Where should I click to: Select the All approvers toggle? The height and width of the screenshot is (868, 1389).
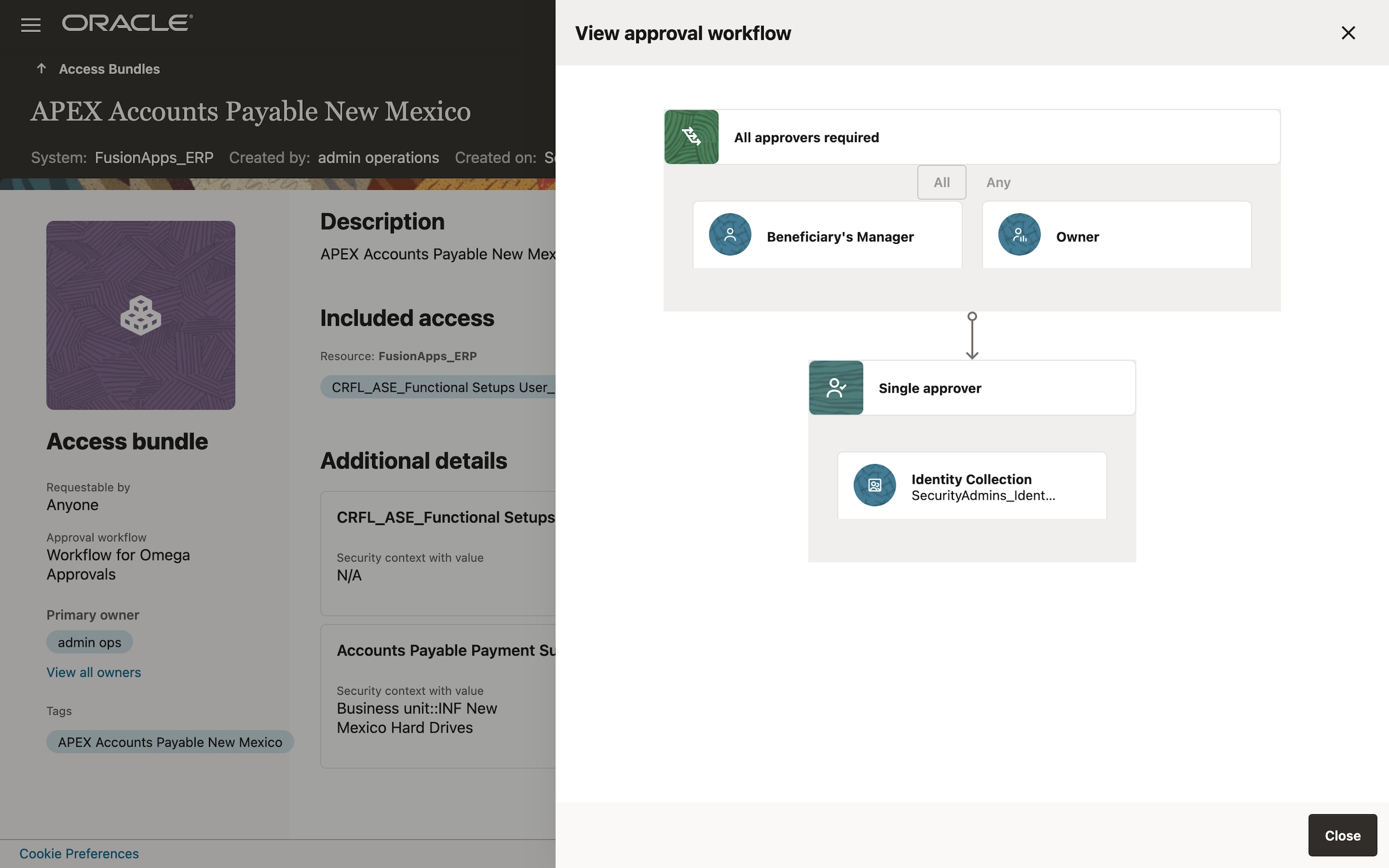click(941, 182)
